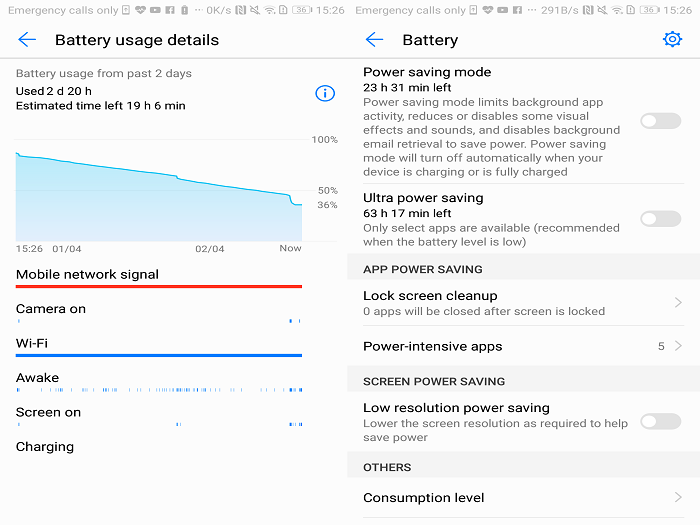Tap Wi-Fi icon in right status bar
The height and width of the screenshot is (525, 700).
coord(617,10)
